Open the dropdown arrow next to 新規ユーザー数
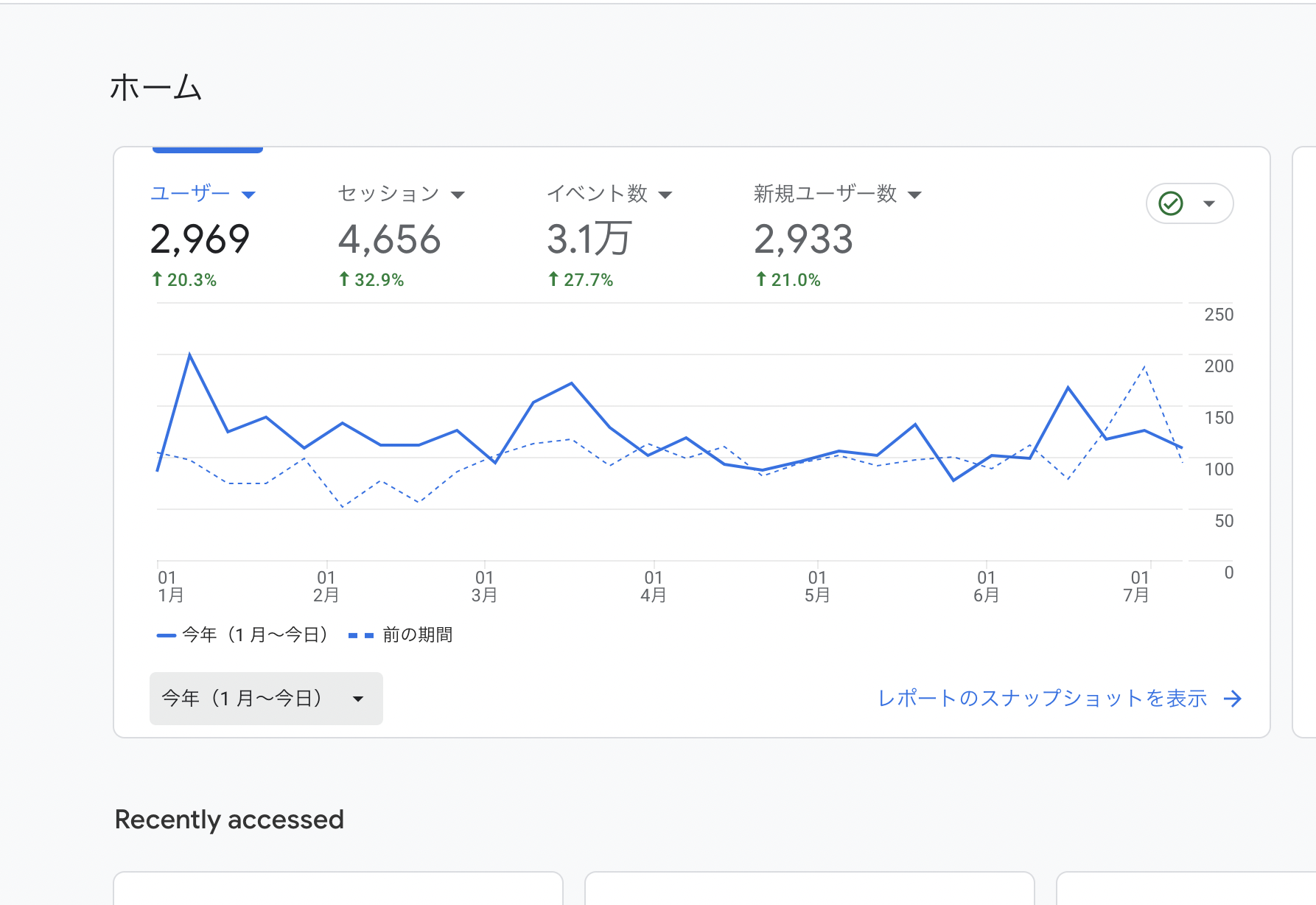 (x=914, y=195)
